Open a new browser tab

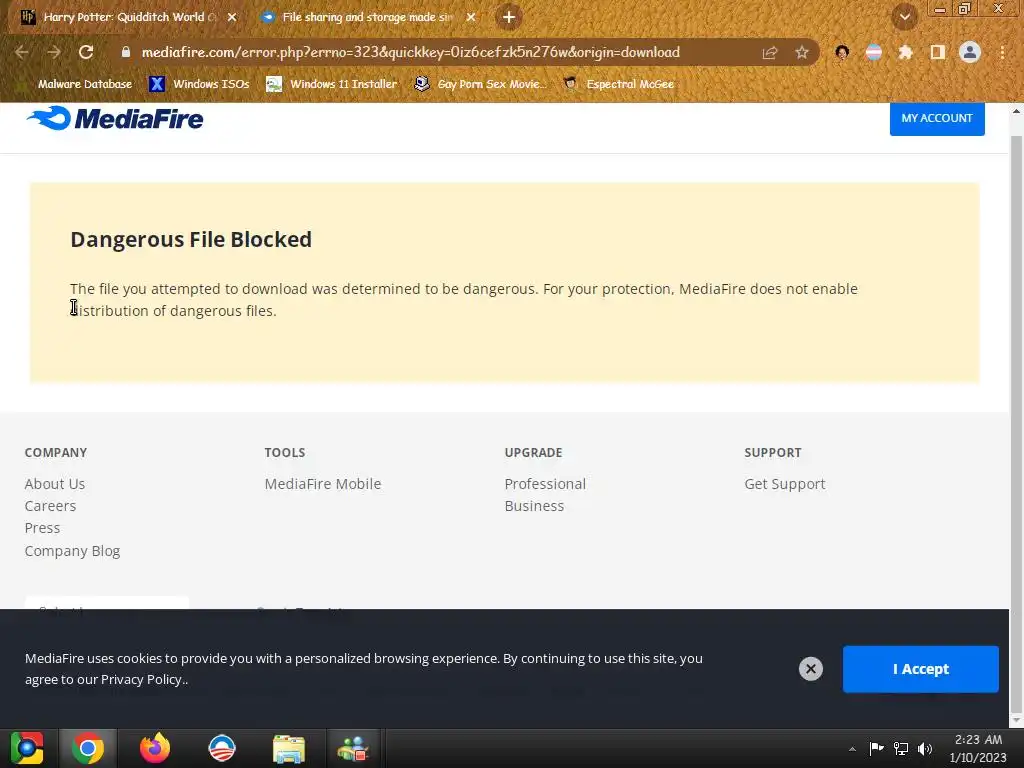(509, 17)
